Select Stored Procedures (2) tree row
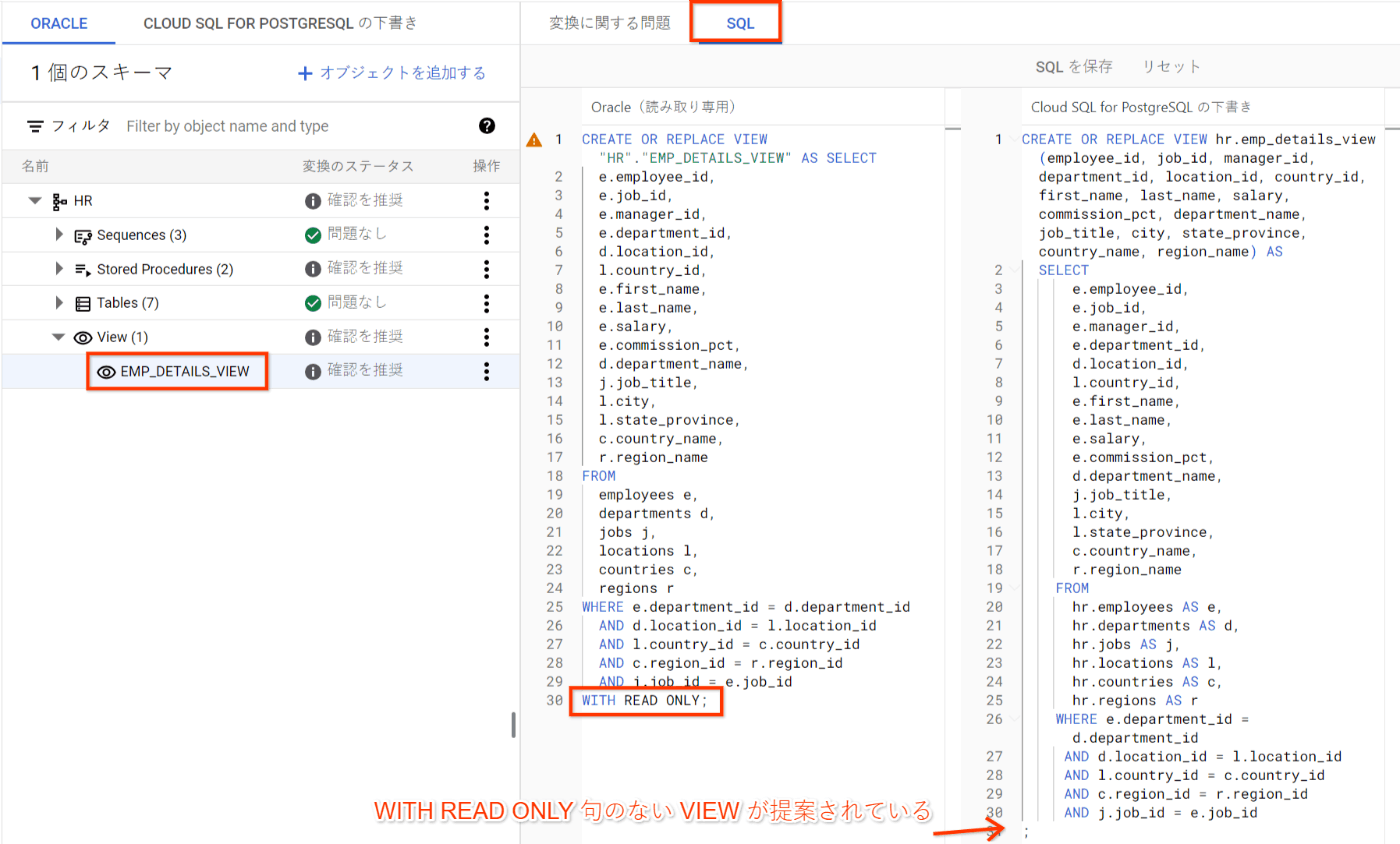 260,269
